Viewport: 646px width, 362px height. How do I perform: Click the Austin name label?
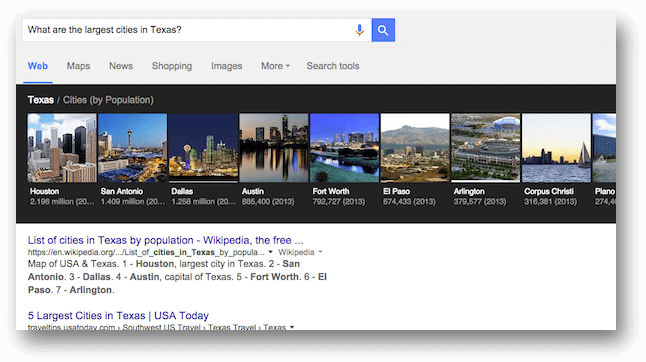pos(253,192)
